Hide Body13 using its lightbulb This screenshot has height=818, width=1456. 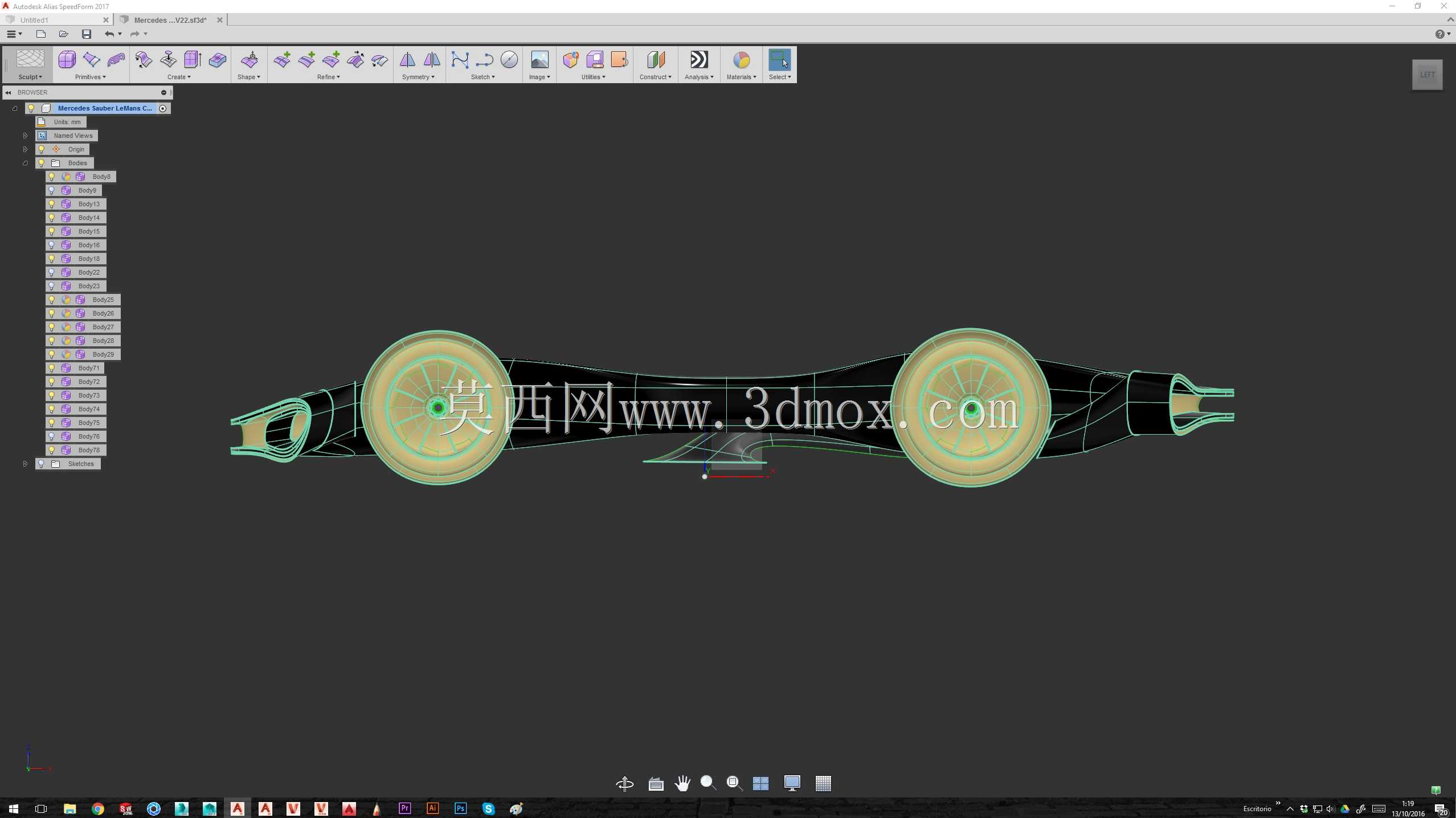click(x=52, y=204)
